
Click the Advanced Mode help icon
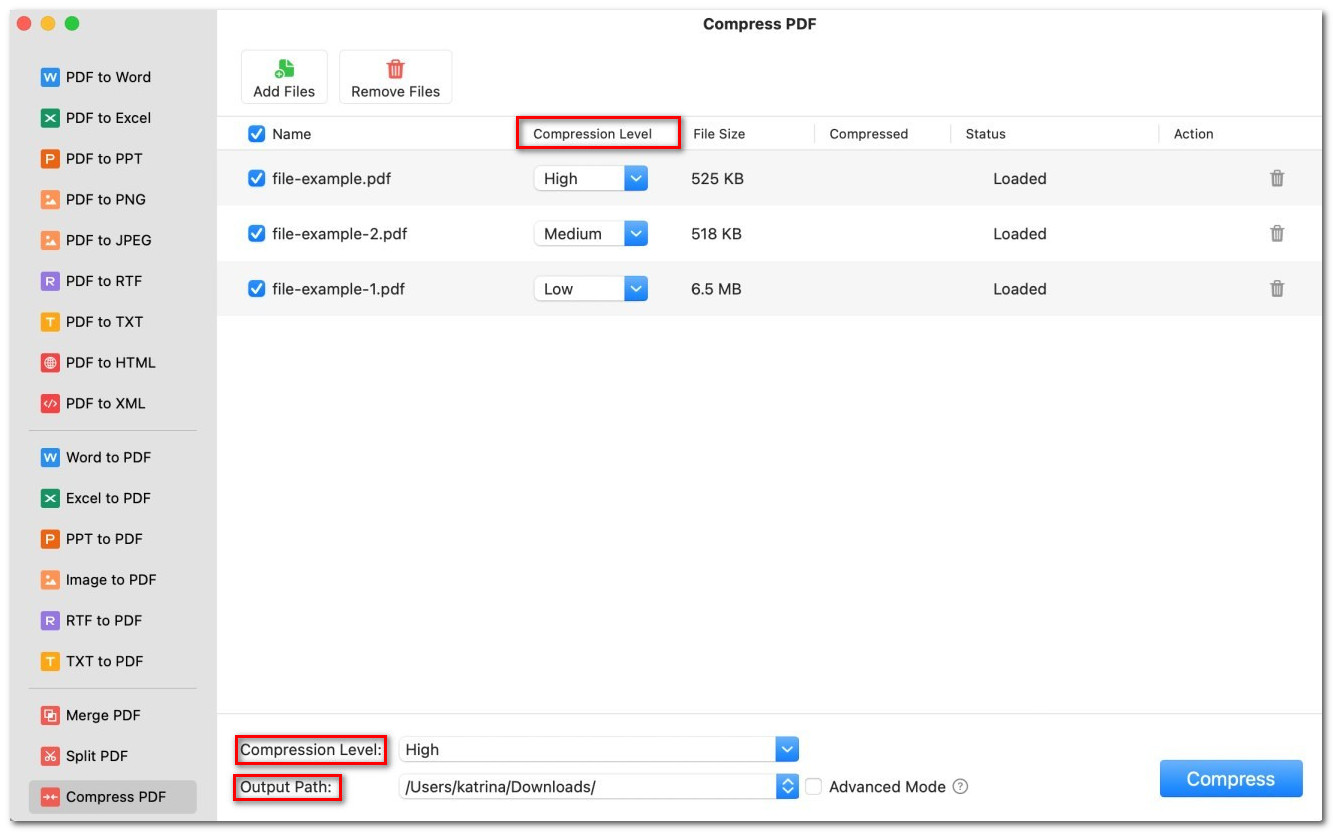pyautogui.click(x=960, y=787)
